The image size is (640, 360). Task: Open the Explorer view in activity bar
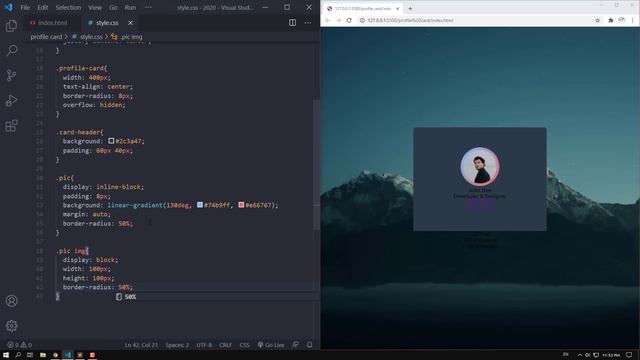tap(11, 26)
